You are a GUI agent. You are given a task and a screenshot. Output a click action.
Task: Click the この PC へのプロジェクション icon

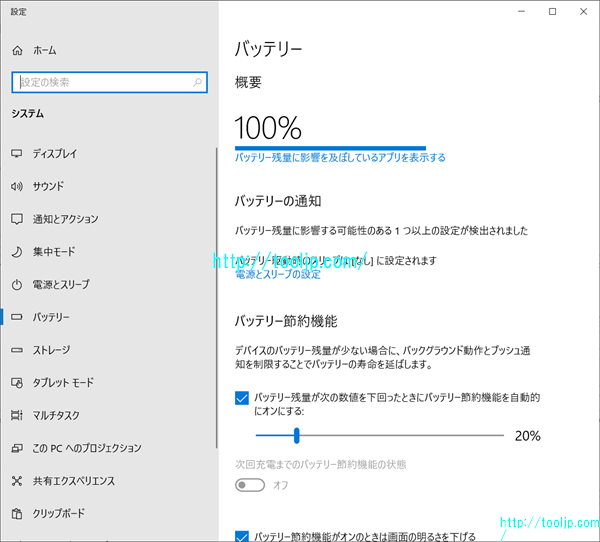[x=17, y=448]
